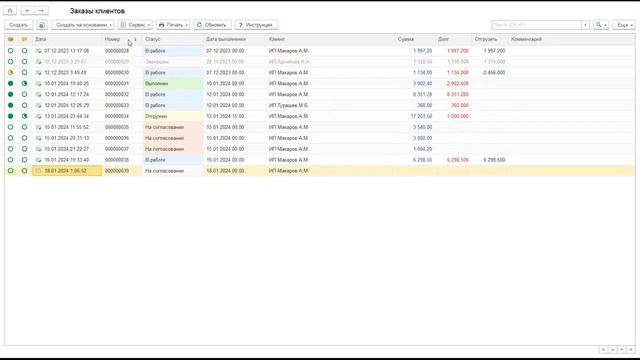Select the Выполнен status cell
The width and height of the screenshot is (640, 360).
pyautogui.click(x=173, y=83)
